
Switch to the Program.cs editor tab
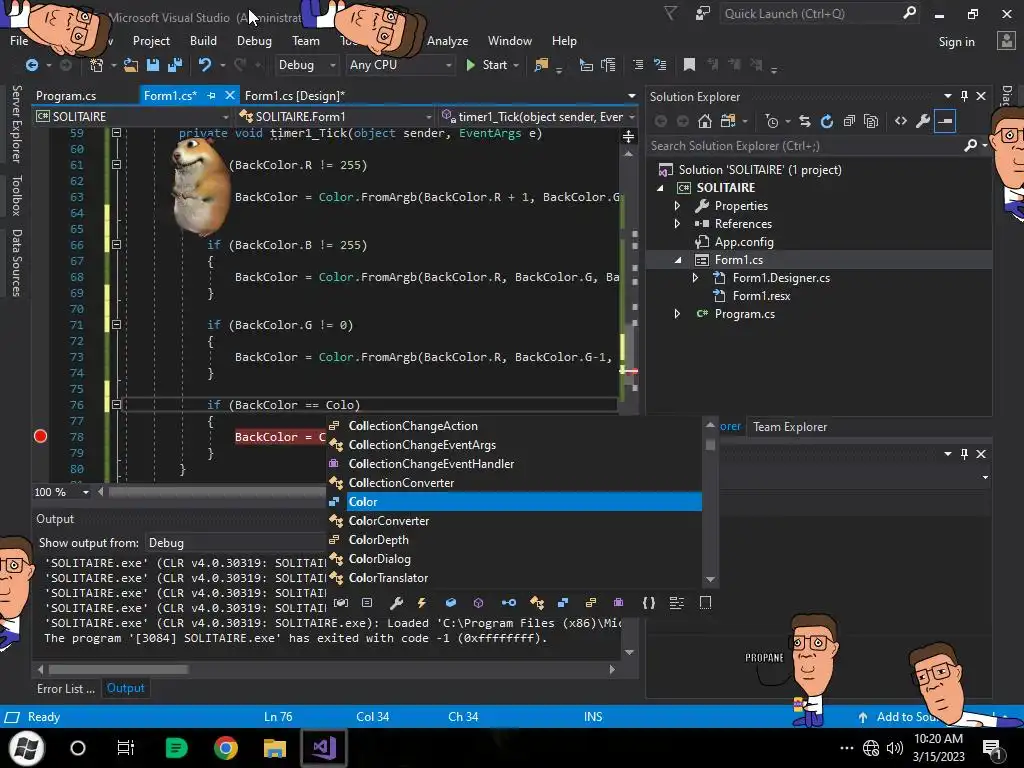pyautogui.click(x=66, y=95)
